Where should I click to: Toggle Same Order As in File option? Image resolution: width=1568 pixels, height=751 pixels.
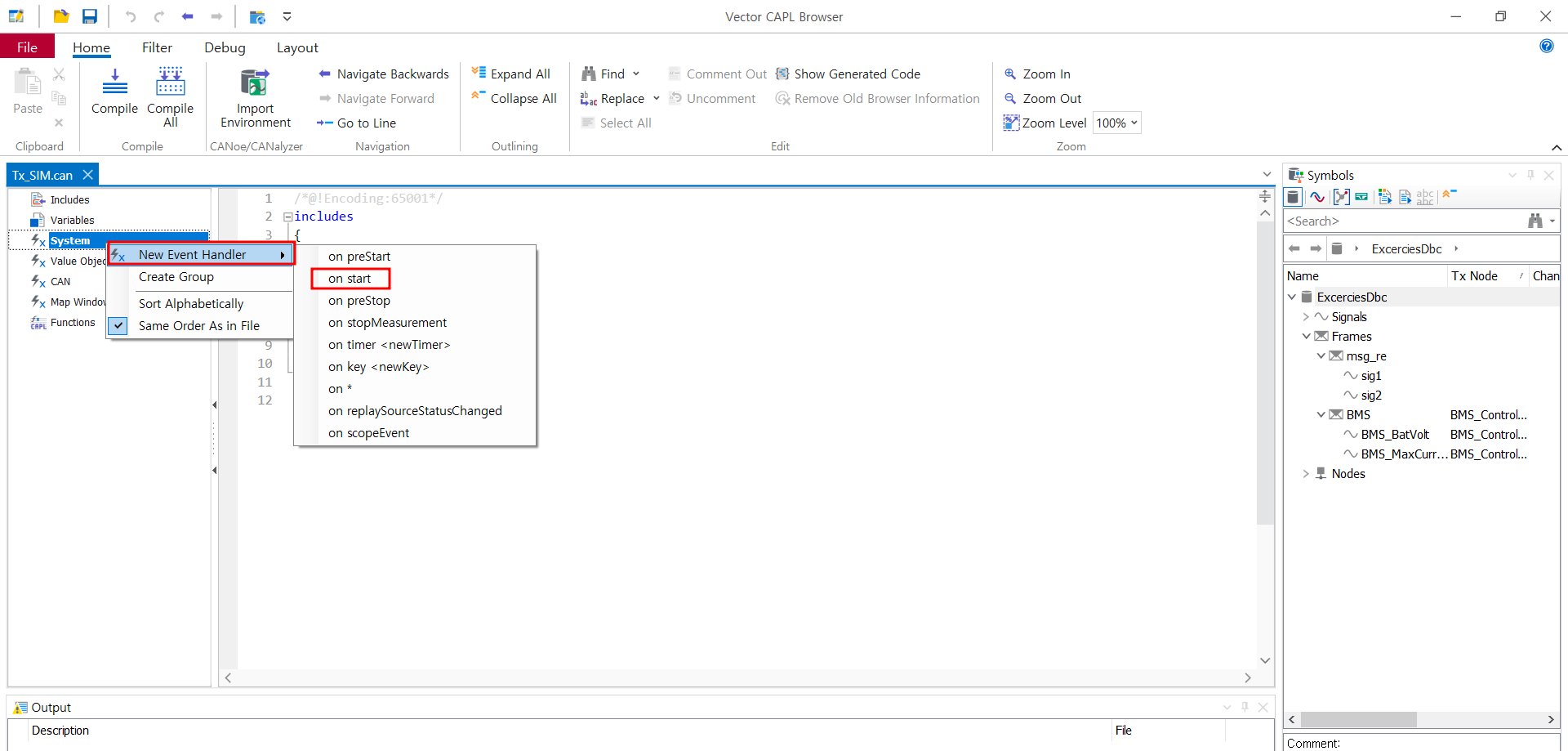[x=199, y=325]
